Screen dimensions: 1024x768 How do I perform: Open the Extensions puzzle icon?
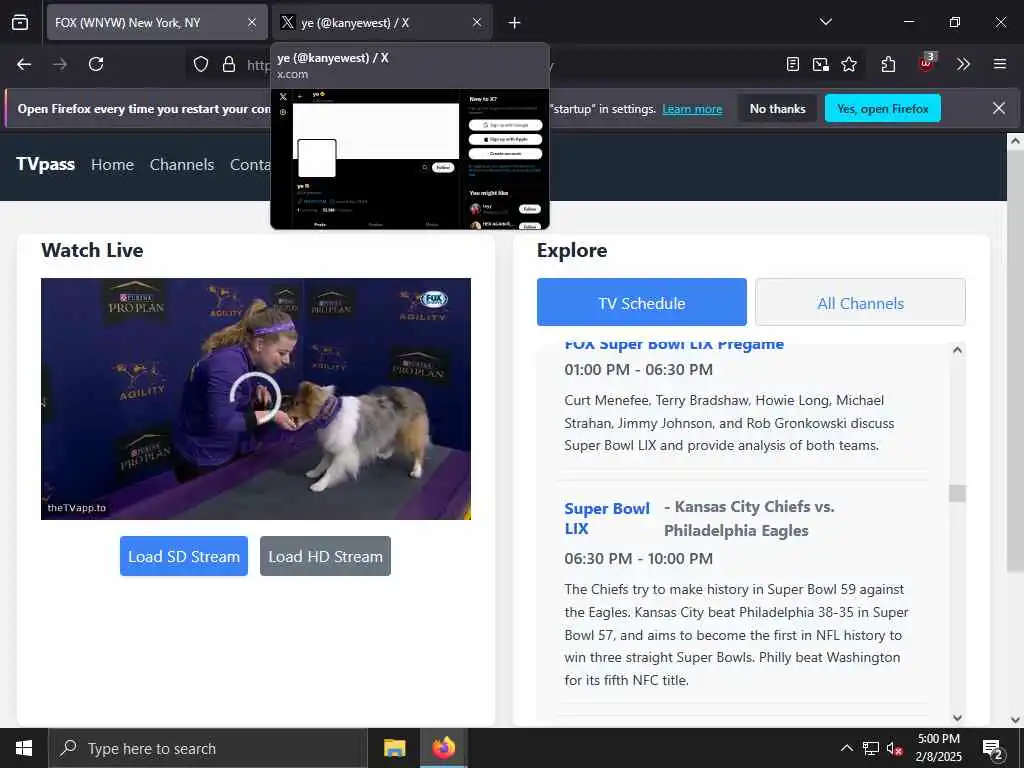[x=888, y=64]
